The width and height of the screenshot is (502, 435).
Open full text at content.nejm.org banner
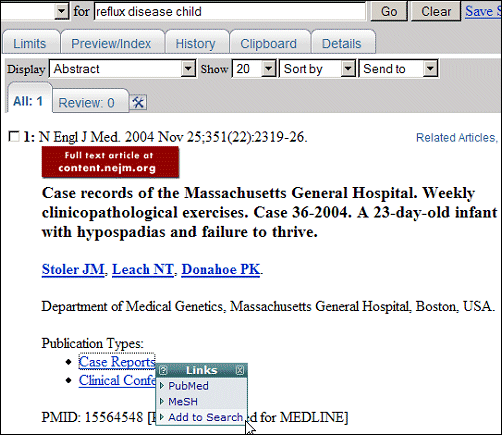110,162
